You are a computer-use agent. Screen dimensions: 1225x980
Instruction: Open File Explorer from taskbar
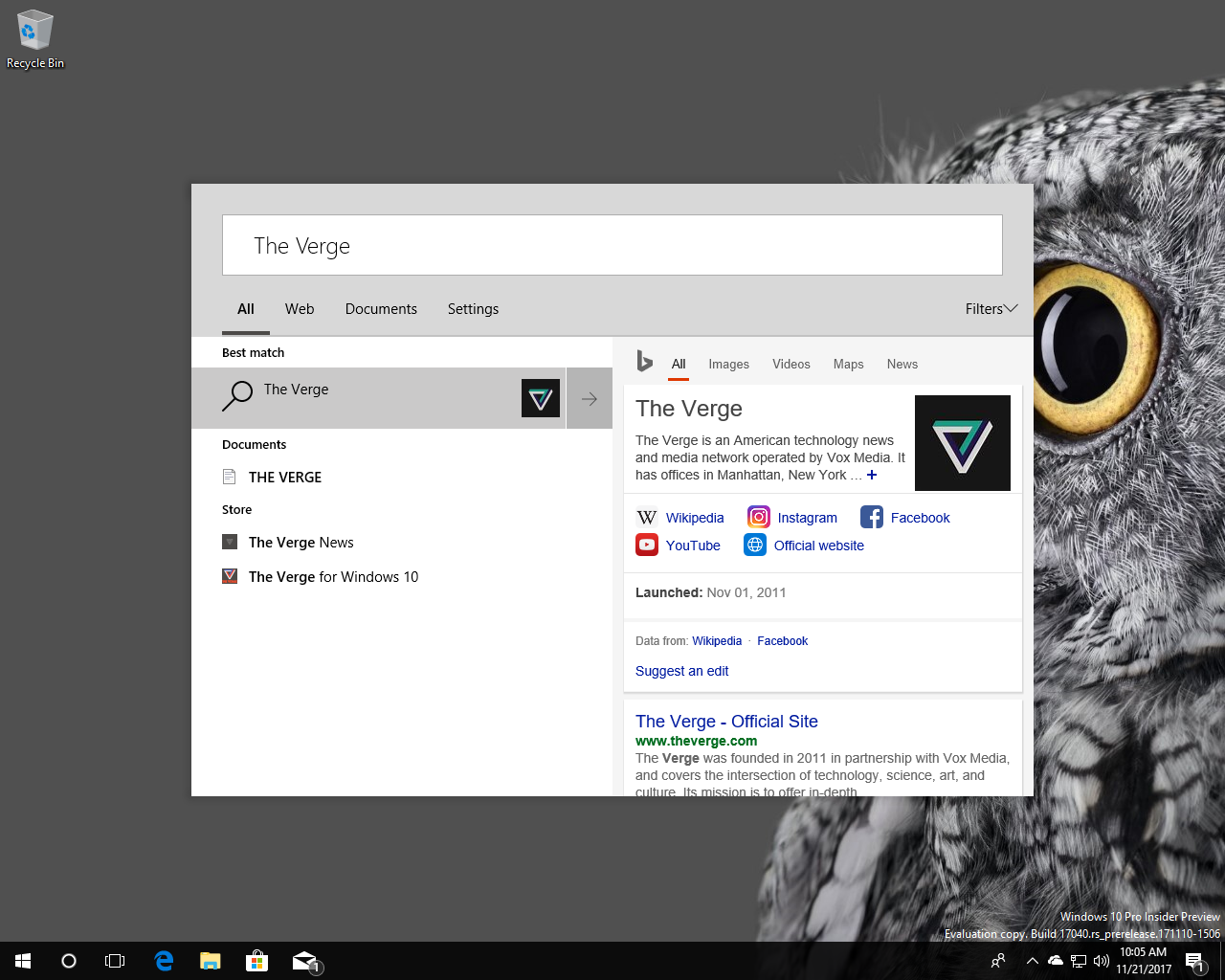[210, 961]
